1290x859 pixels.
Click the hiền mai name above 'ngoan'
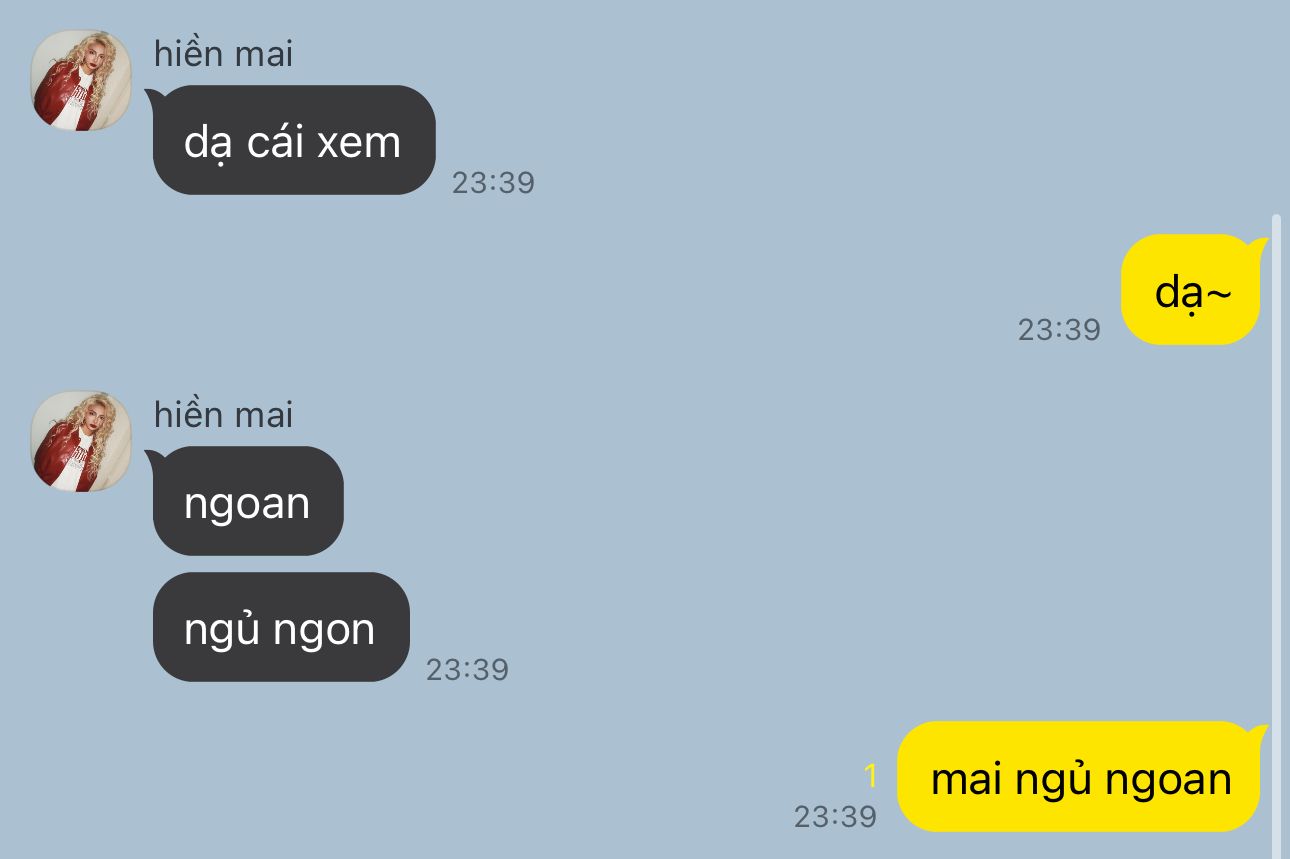pyautogui.click(x=223, y=414)
